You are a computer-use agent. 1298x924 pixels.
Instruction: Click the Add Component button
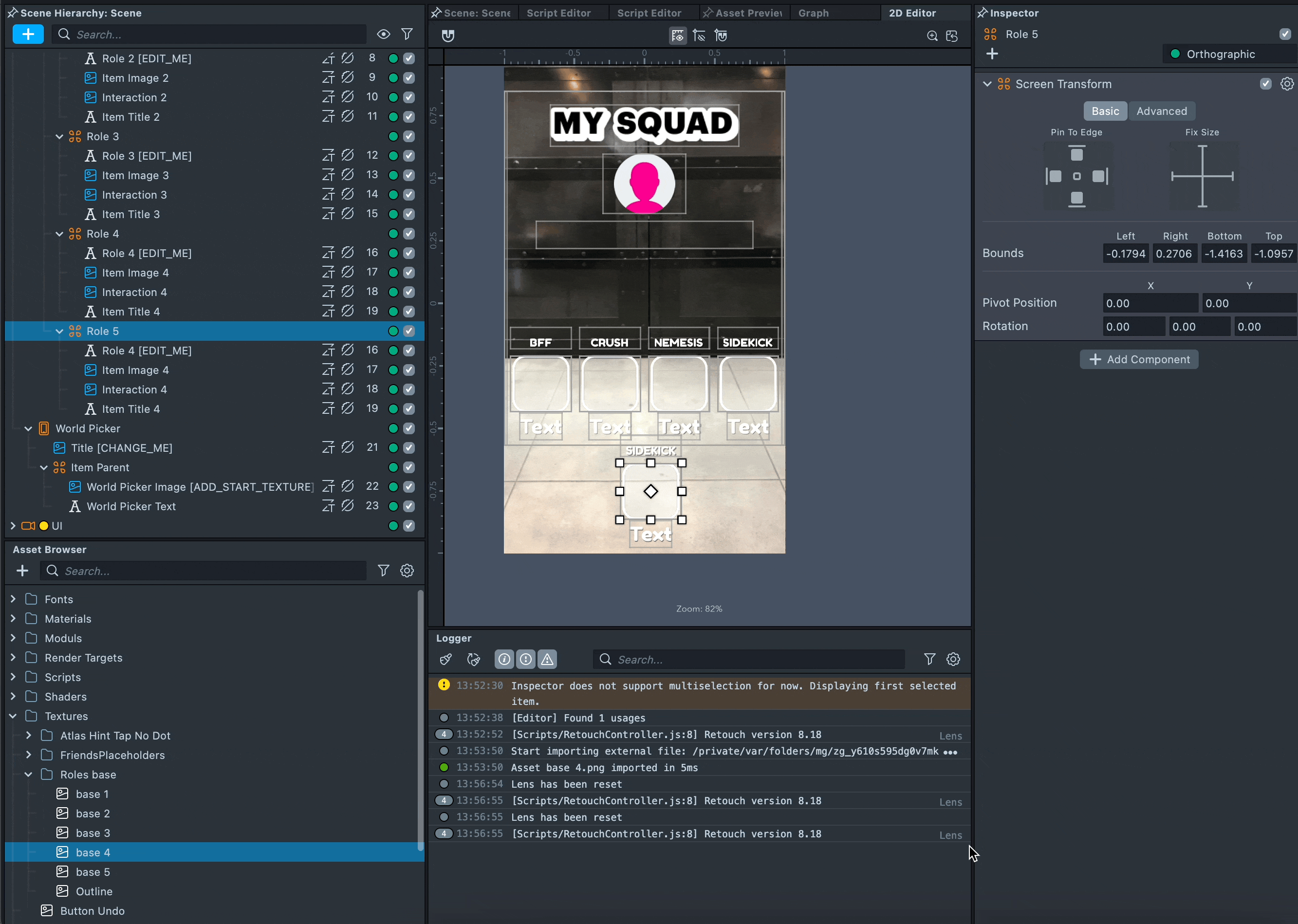point(1139,359)
